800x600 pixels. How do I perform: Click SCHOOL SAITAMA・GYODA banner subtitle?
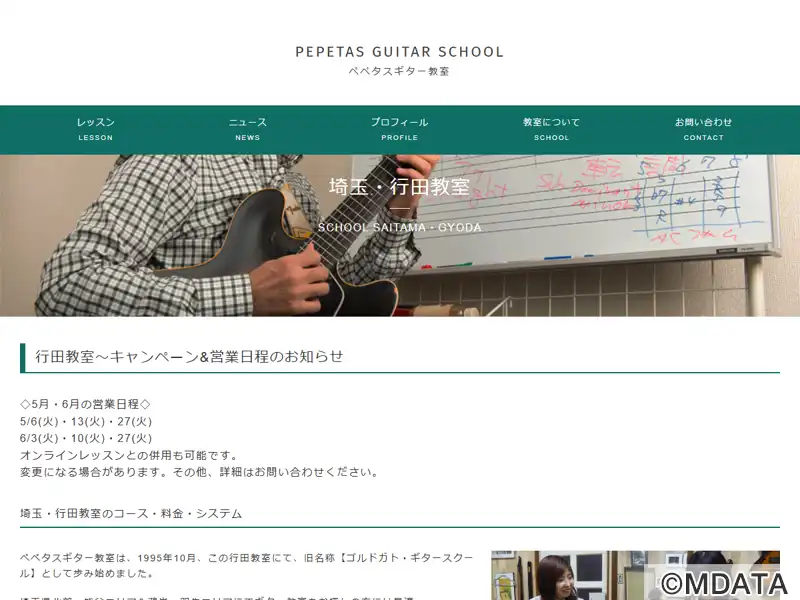(x=399, y=227)
